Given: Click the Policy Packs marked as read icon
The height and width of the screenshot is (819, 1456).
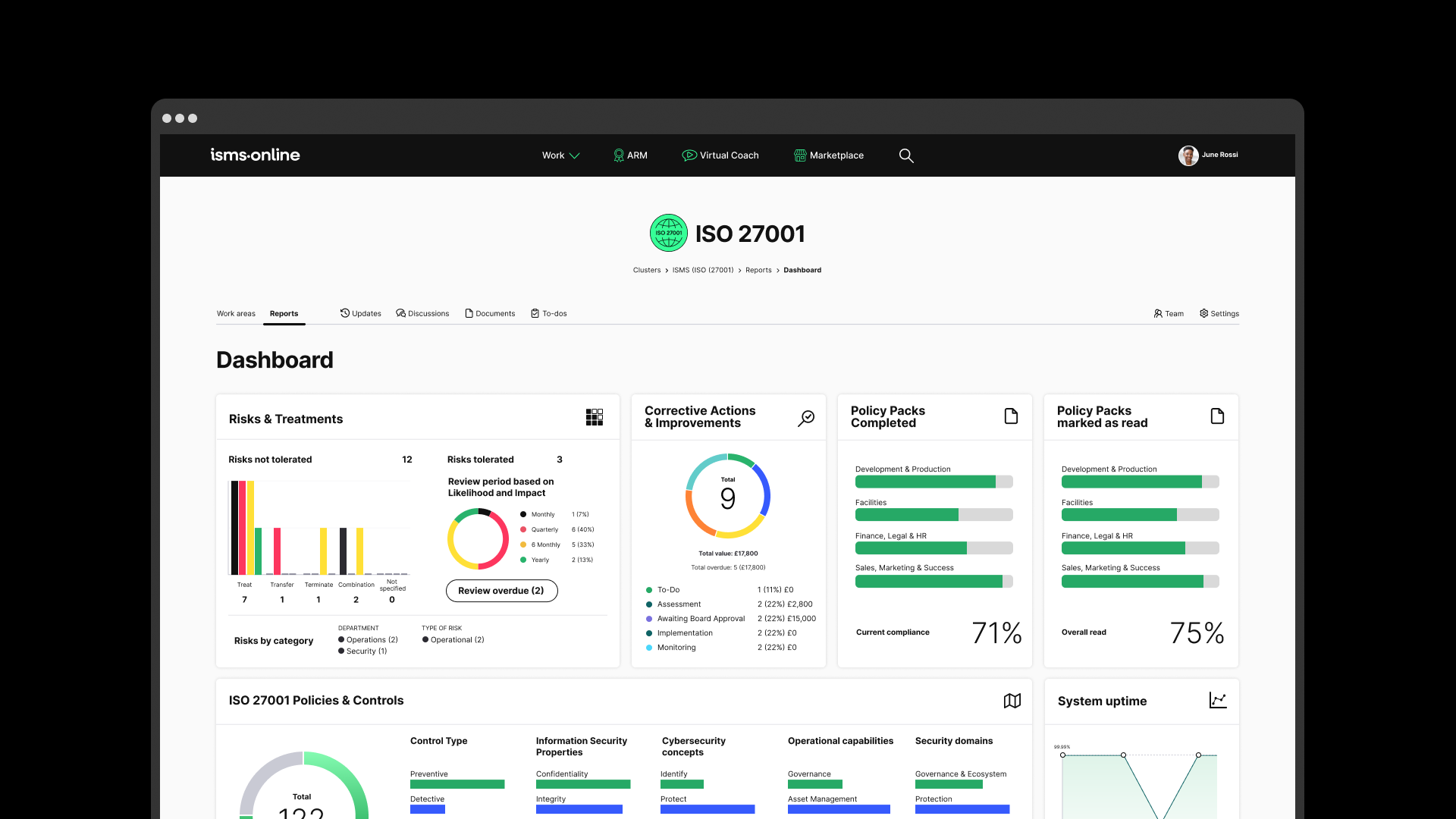Looking at the screenshot, I should coord(1217,416).
